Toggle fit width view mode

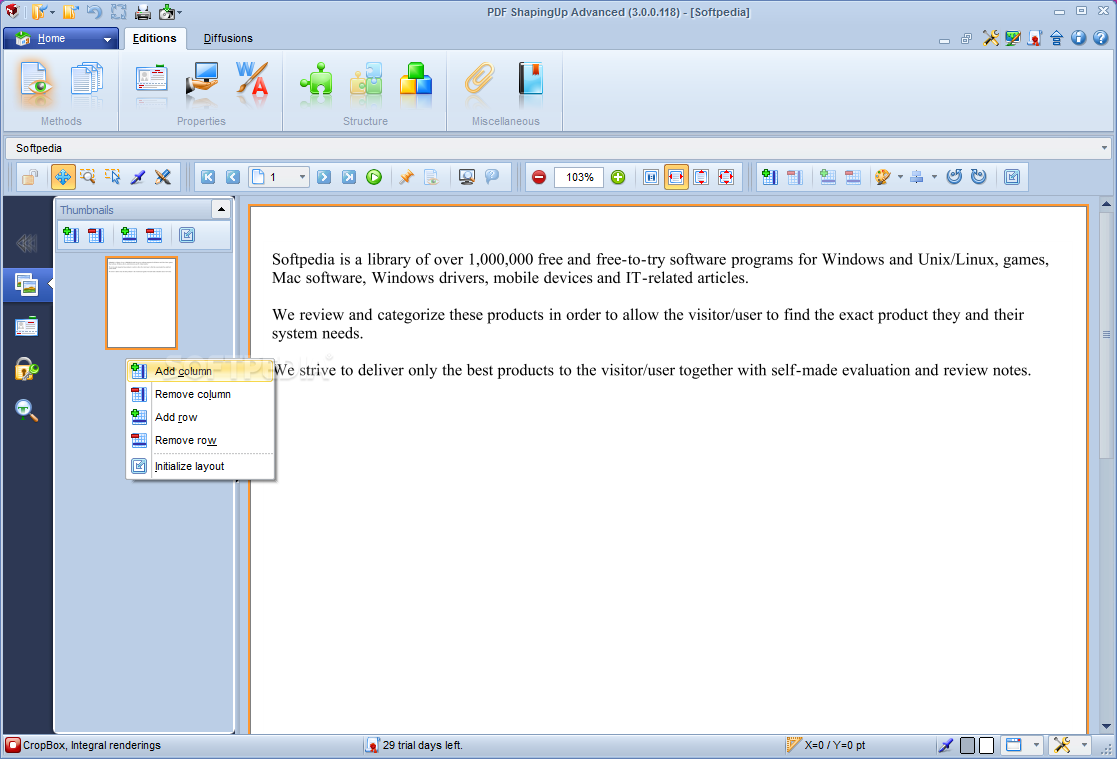(x=676, y=177)
